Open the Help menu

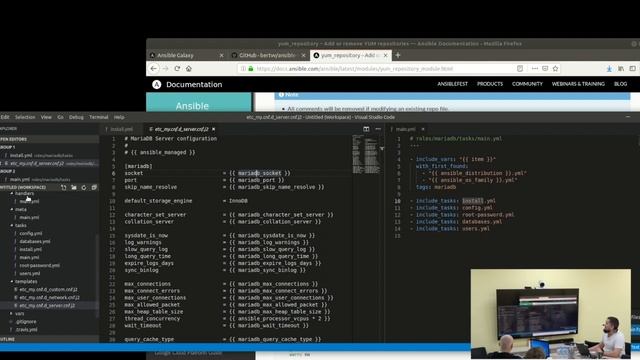point(119,117)
